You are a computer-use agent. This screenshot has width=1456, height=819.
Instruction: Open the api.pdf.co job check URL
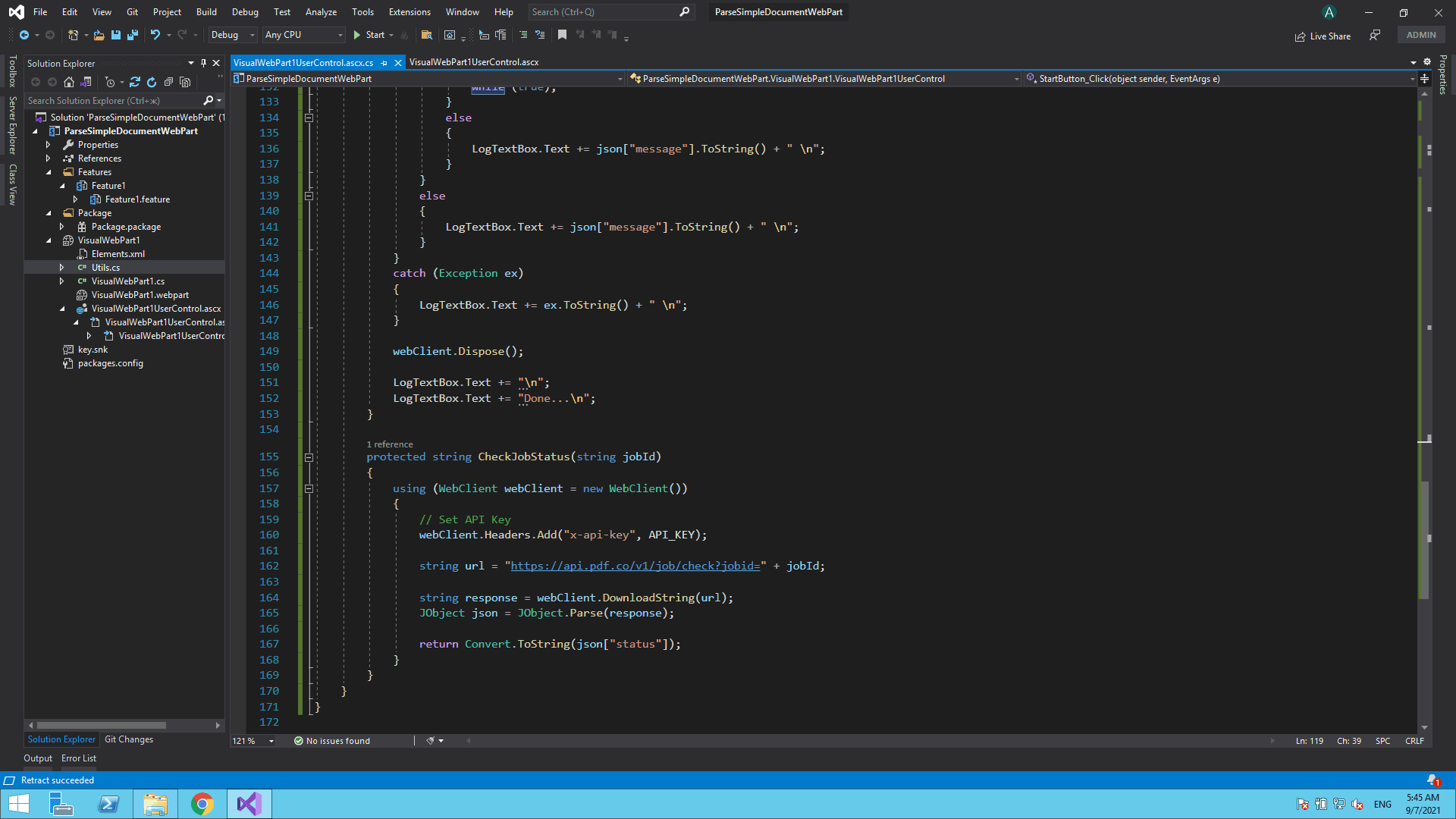(635, 566)
